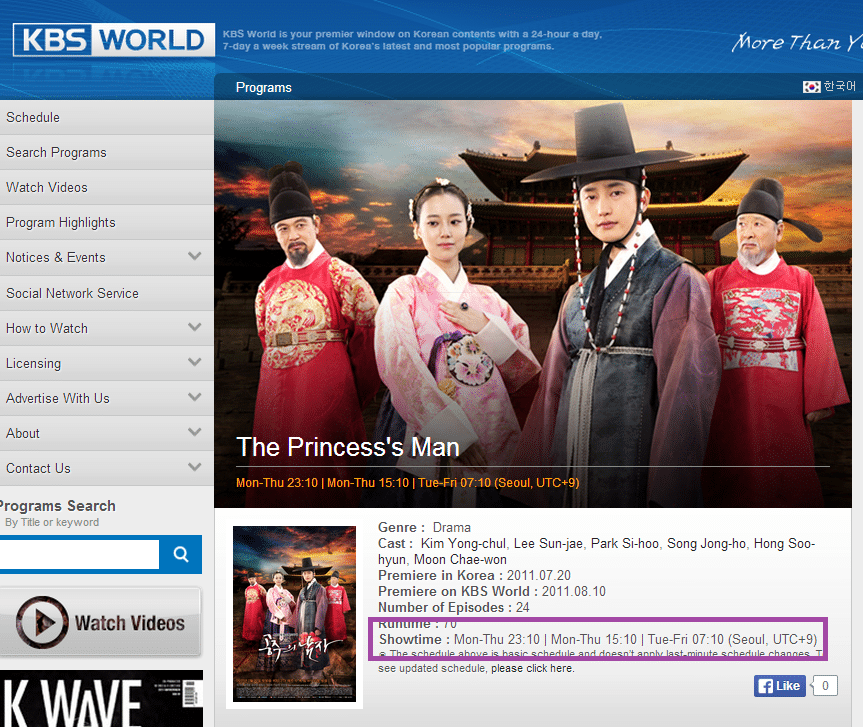Select Search Programs in the sidebar
The height and width of the screenshot is (727, 863).
coord(56,152)
